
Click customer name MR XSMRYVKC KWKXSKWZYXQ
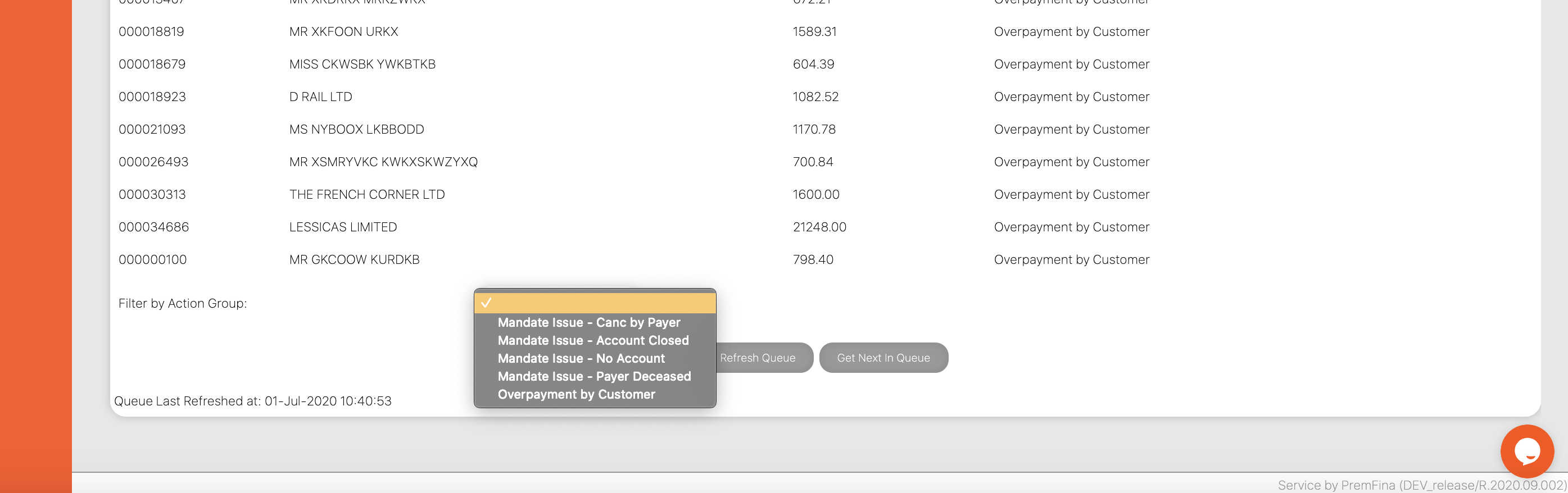[x=383, y=162]
